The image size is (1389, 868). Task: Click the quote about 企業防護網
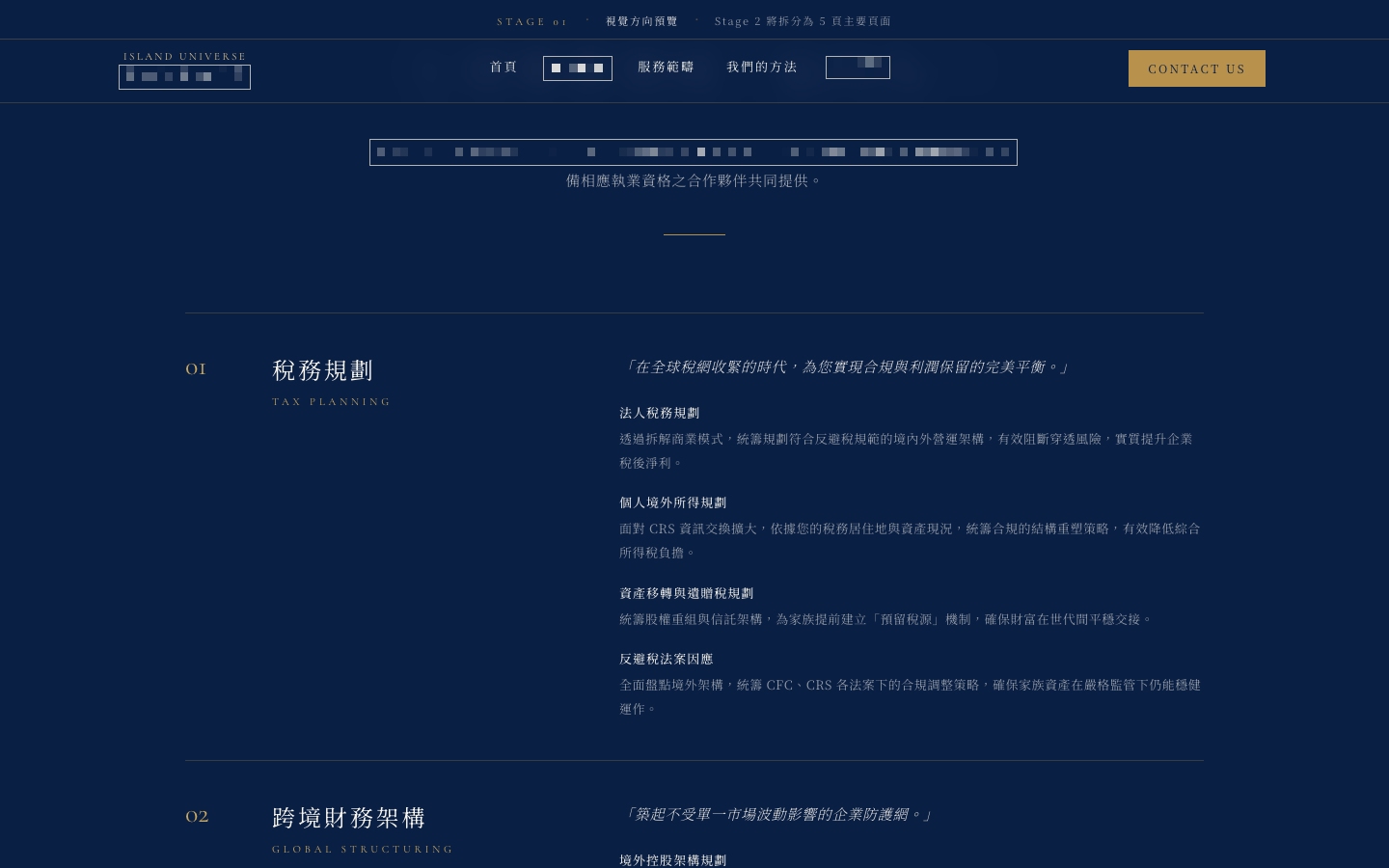coord(776,815)
